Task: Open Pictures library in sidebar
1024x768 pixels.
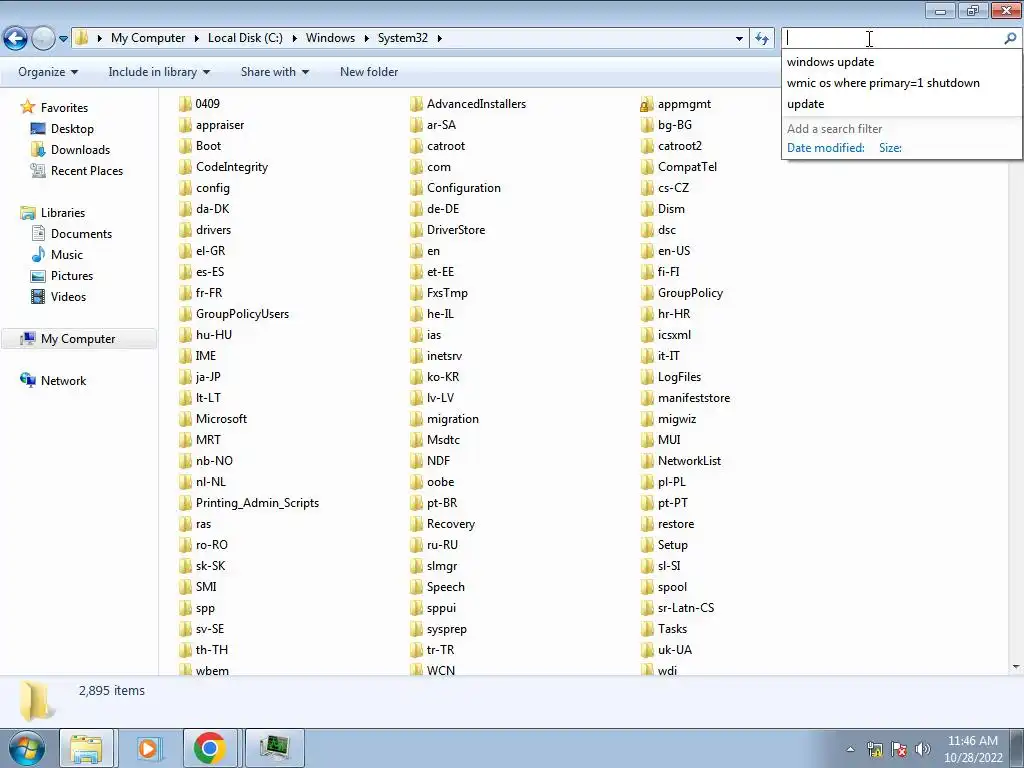Action: [x=72, y=276]
